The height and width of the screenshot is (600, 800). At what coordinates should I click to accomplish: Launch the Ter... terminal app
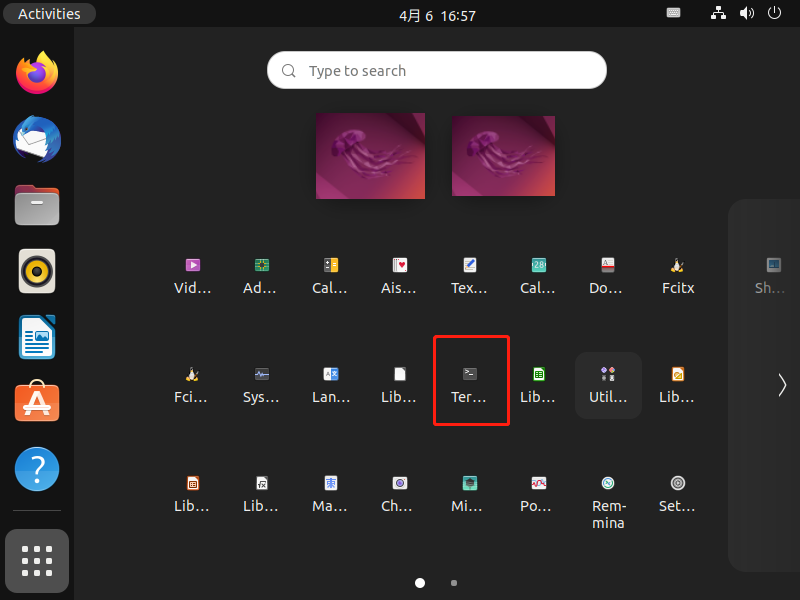(469, 374)
